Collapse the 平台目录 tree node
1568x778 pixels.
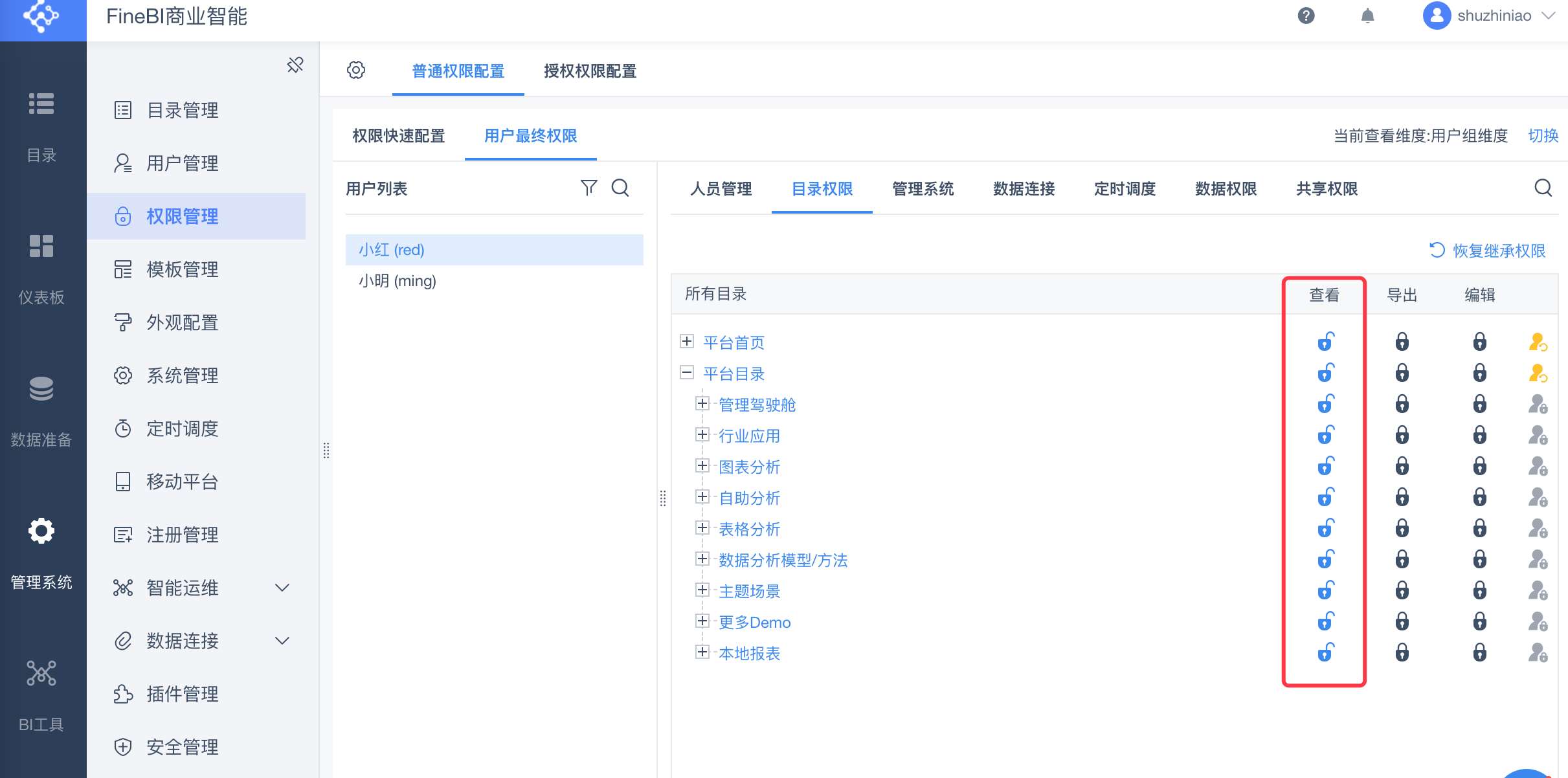687,373
